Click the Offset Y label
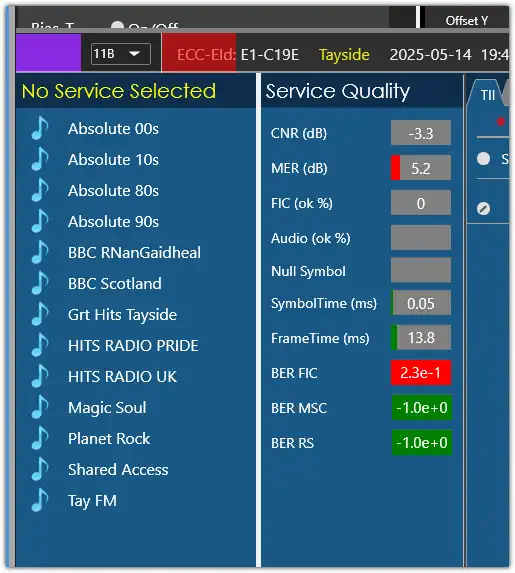Viewport: 515px width, 573px height. (x=466, y=21)
